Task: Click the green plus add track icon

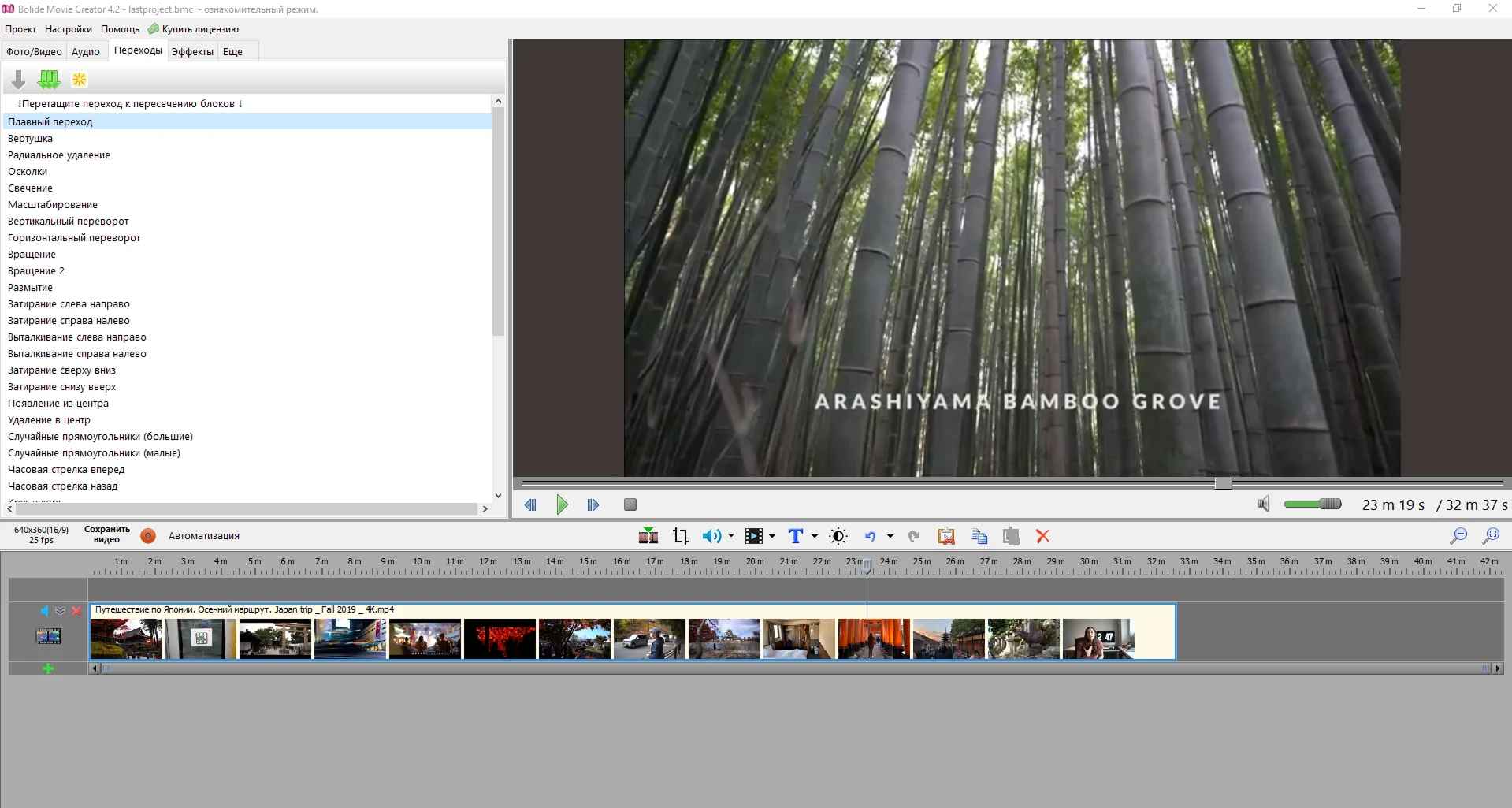Action: click(48, 668)
